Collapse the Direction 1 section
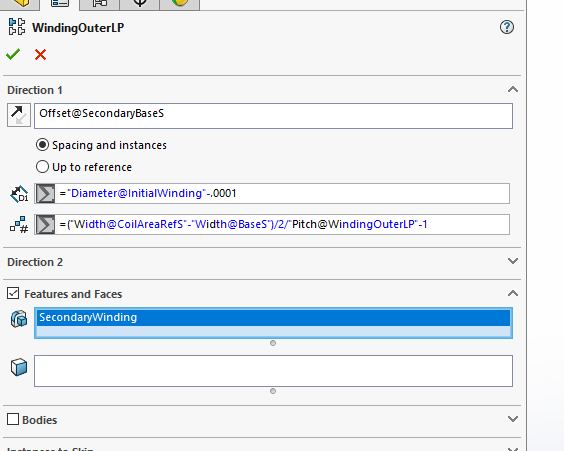 pos(513,90)
